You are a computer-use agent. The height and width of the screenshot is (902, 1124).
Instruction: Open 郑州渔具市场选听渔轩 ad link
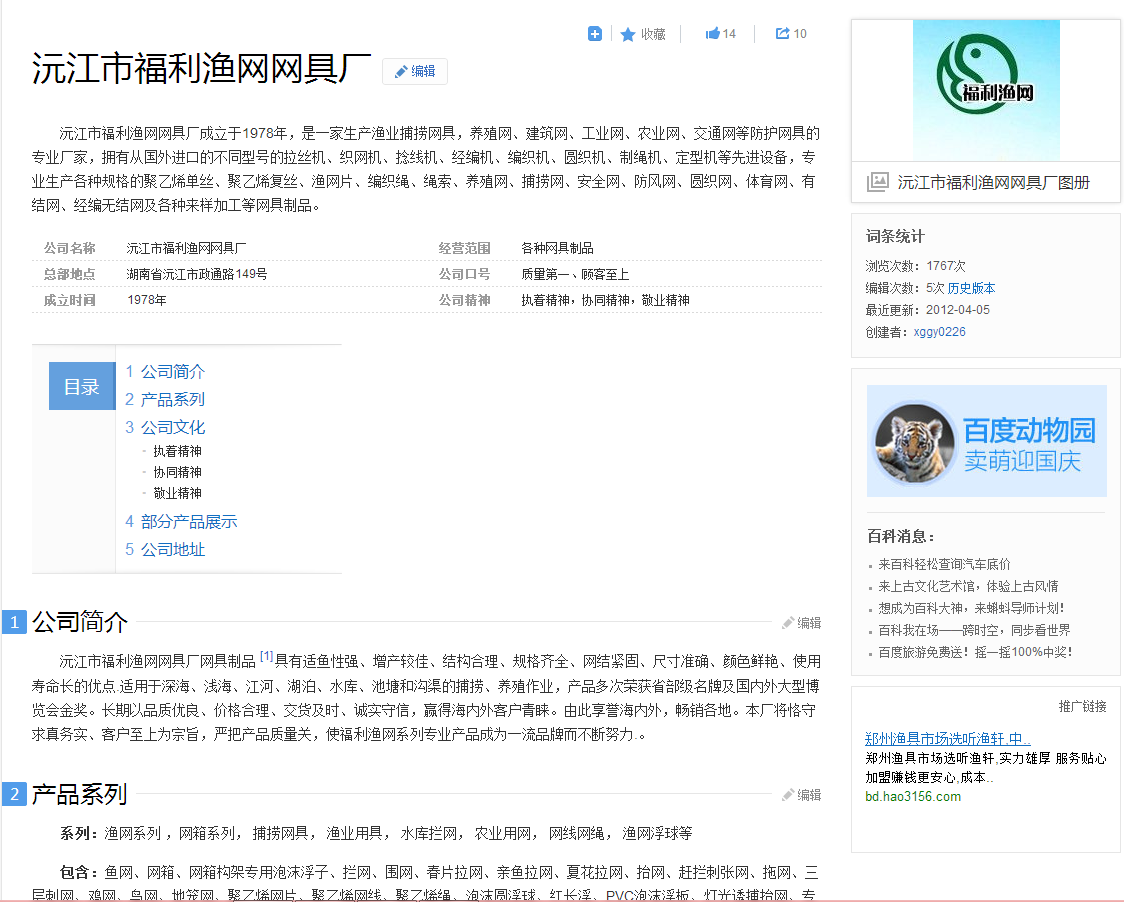coord(948,739)
